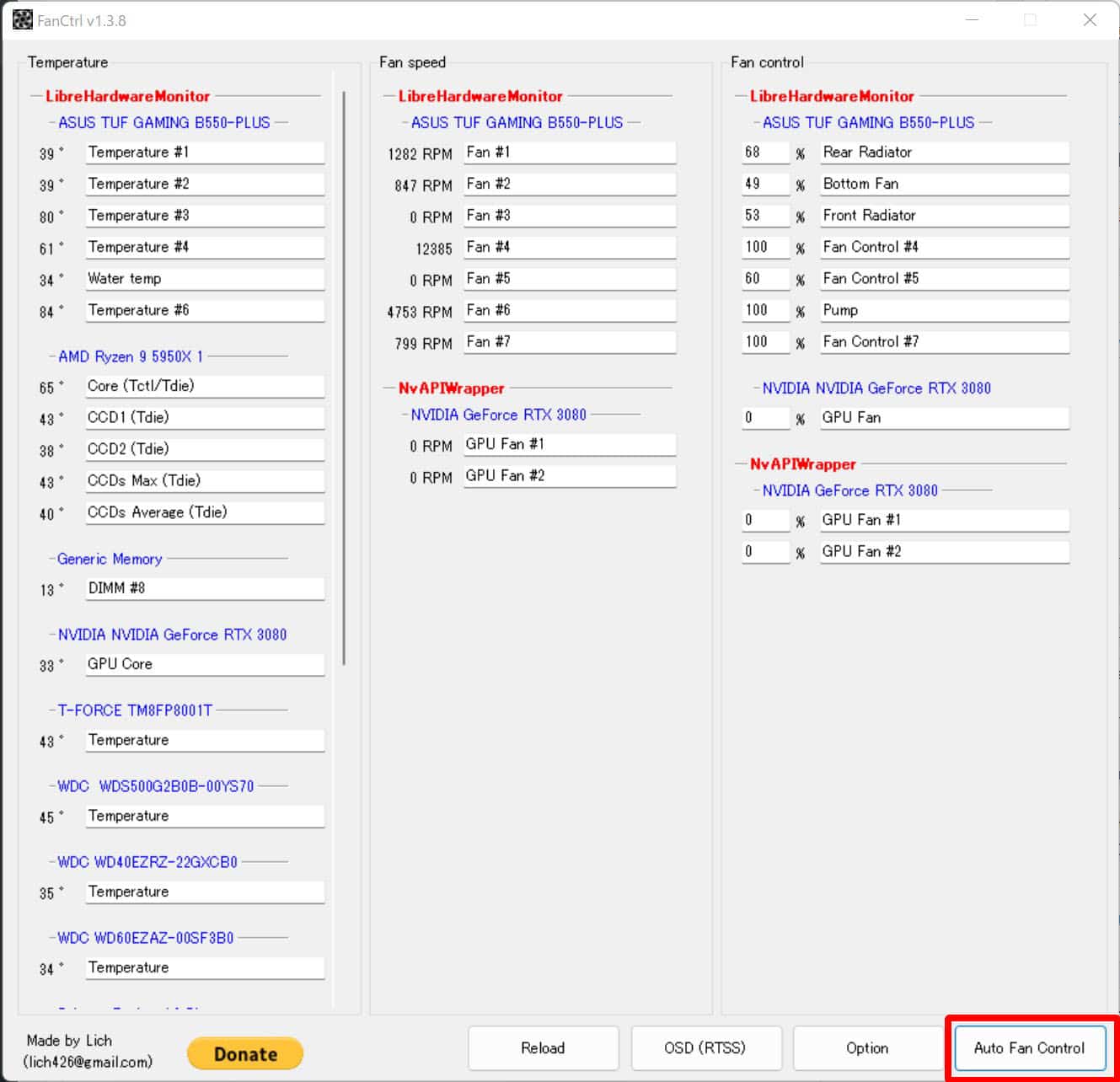The height and width of the screenshot is (1082, 1120).
Task: Click the 'AMD Ryzen 9 5950X 1' heading
Action: [131, 356]
